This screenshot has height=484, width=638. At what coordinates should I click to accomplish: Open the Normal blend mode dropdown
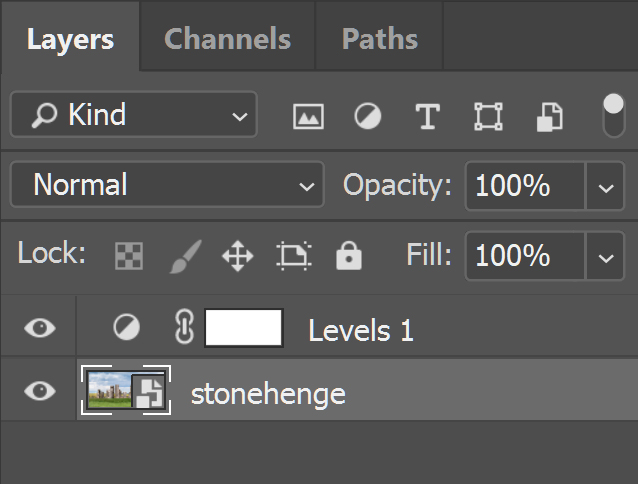tap(167, 186)
